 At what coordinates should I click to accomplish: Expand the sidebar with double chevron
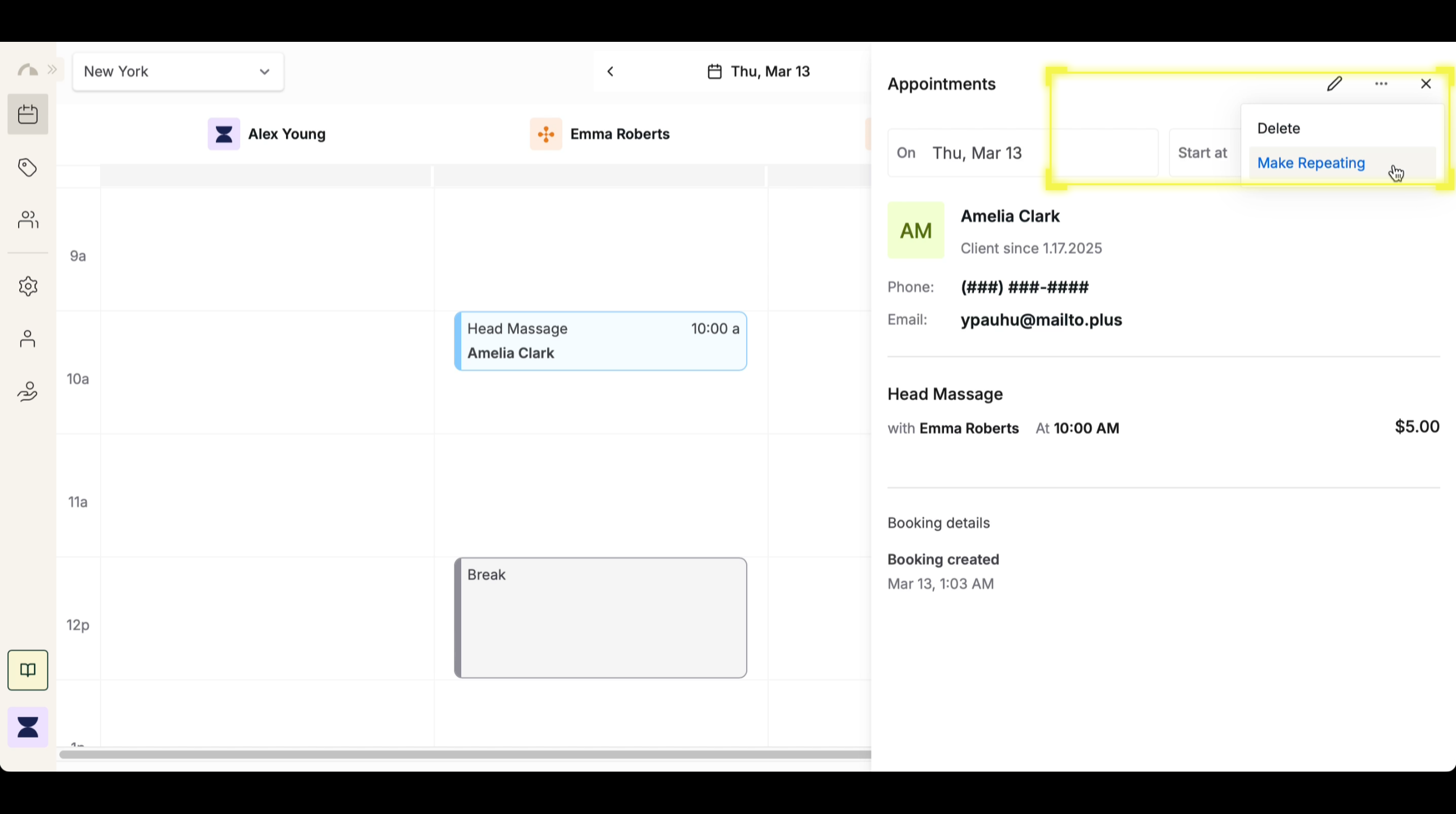[x=53, y=70]
